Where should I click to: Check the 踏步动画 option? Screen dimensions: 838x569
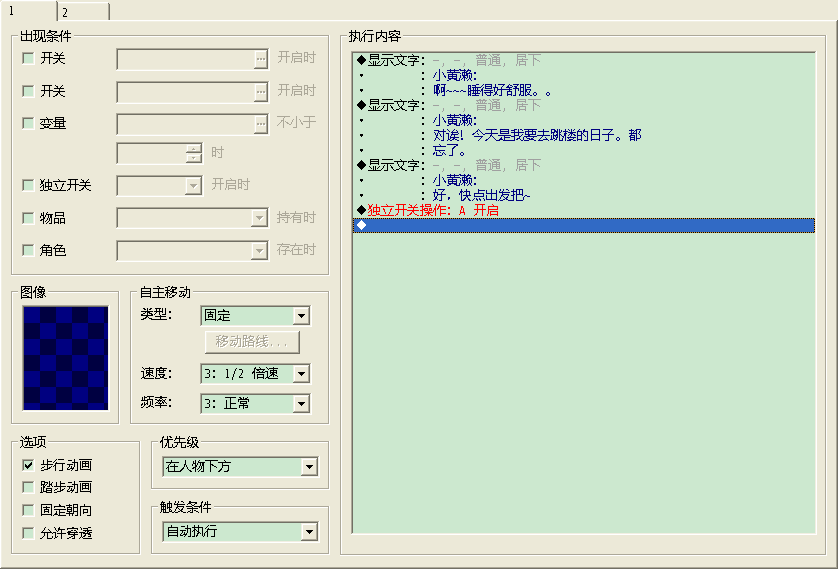[28, 487]
